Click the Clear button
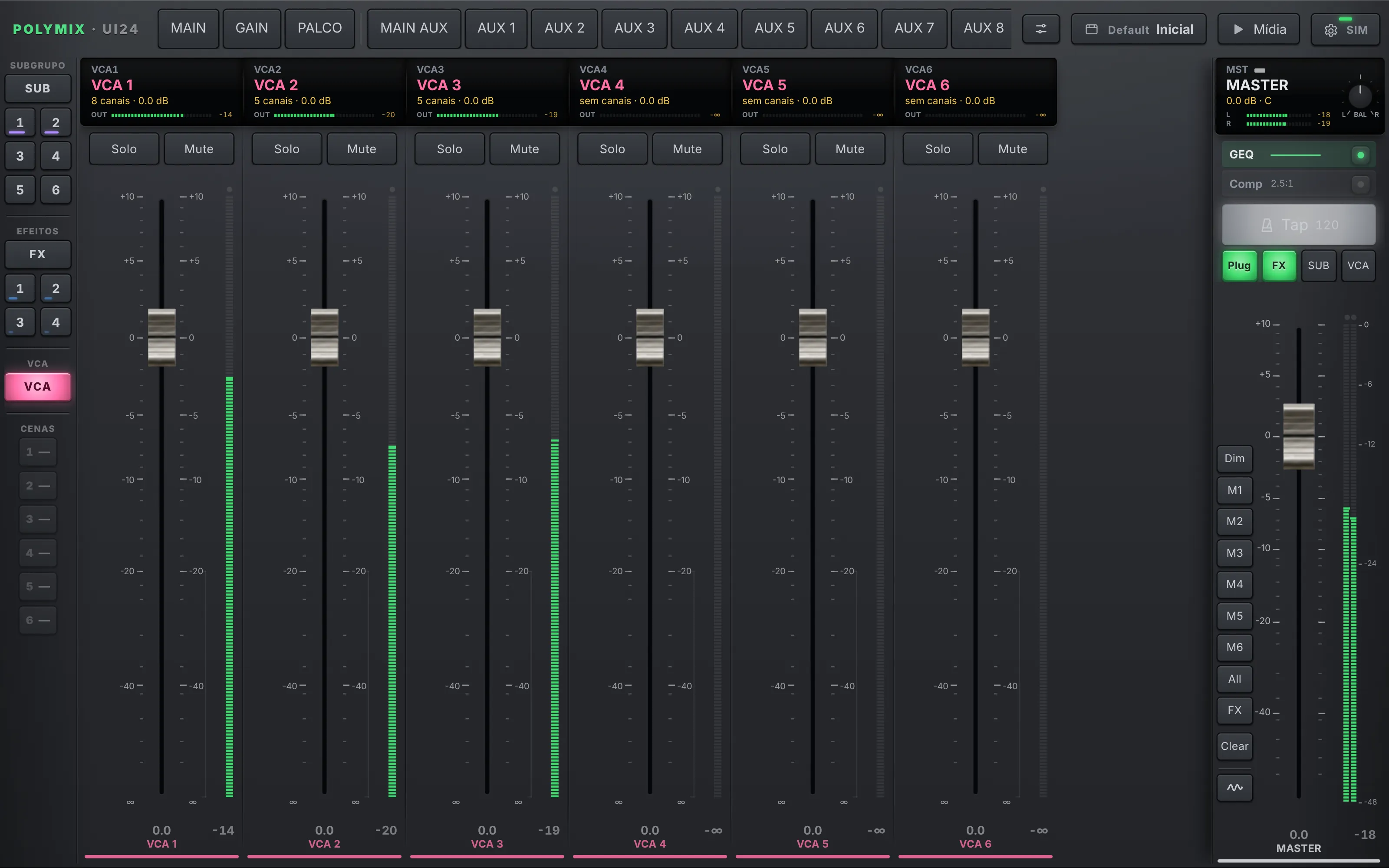 (x=1234, y=746)
